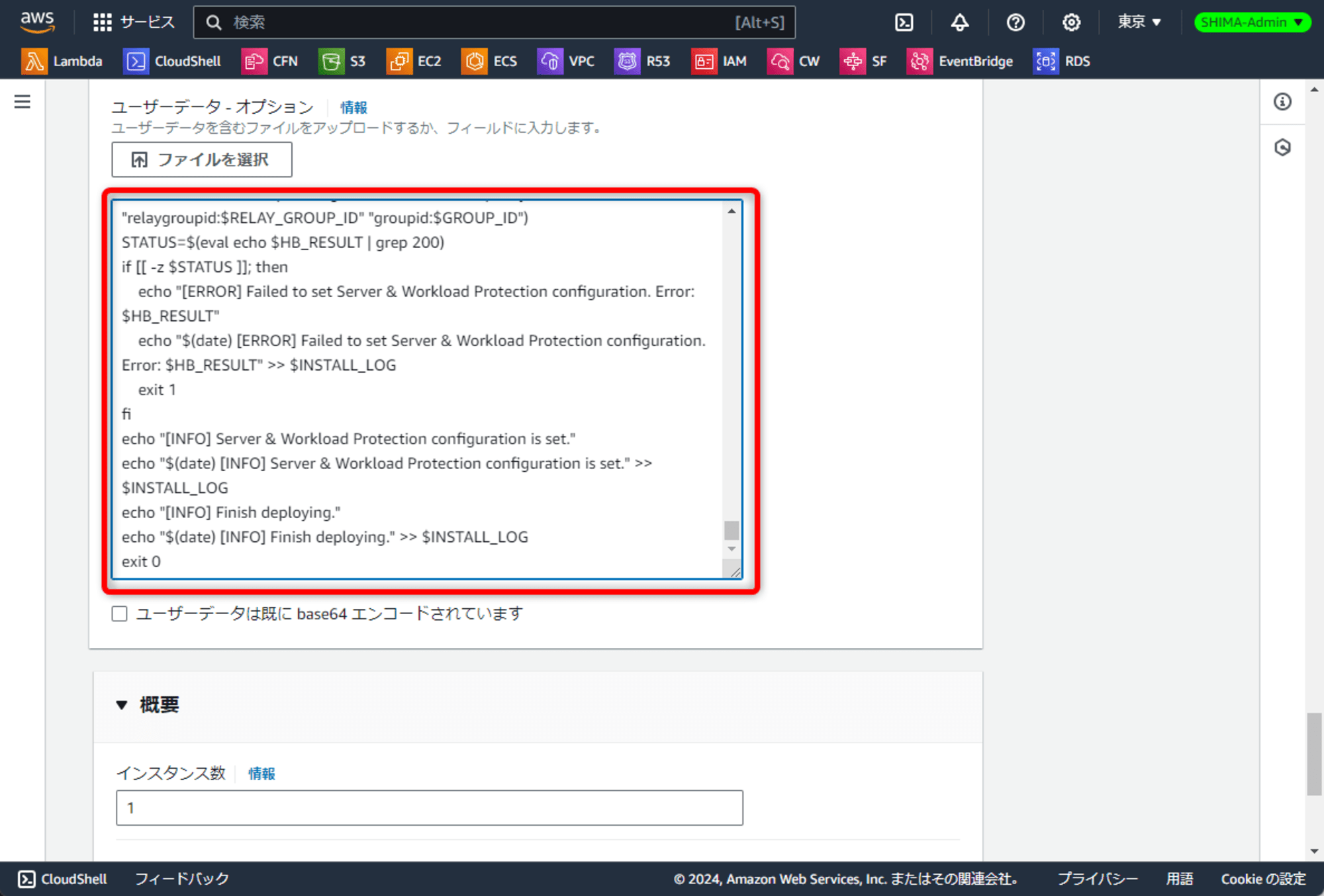Open the notifications bell
This screenshot has height=896, width=1324.
pos(959,22)
